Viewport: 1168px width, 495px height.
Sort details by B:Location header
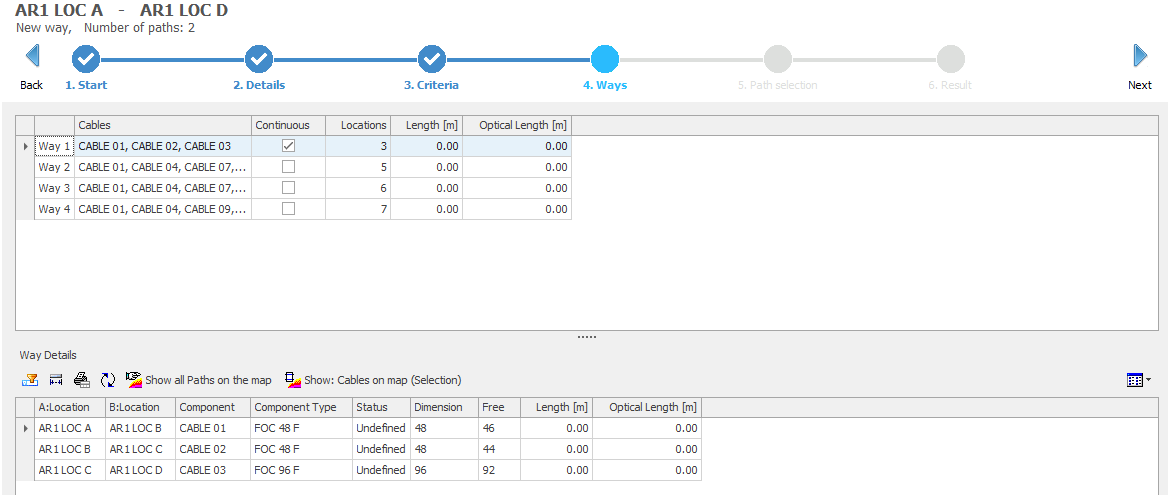click(141, 407)
